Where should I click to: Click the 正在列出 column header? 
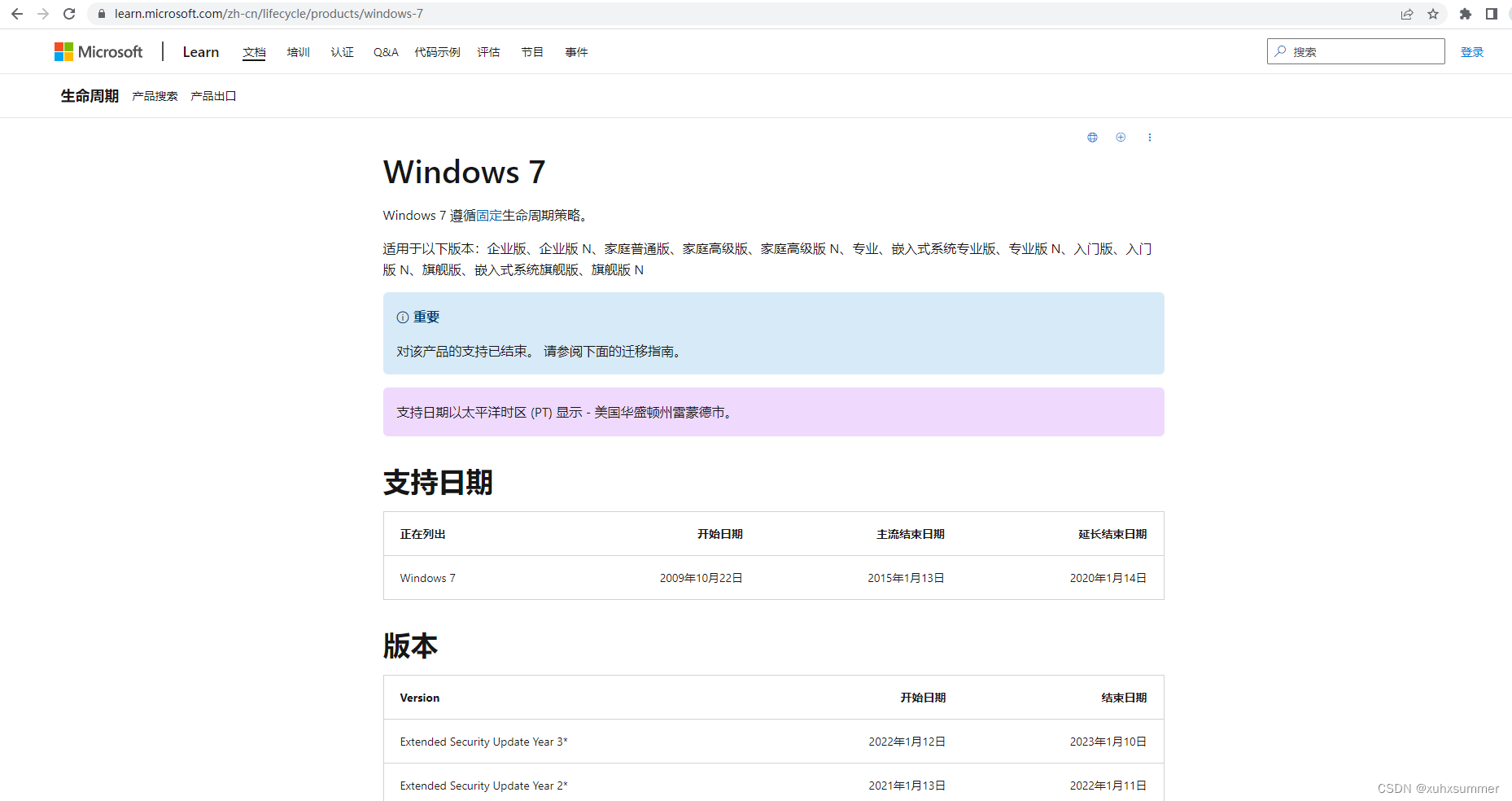pos(423,534)
